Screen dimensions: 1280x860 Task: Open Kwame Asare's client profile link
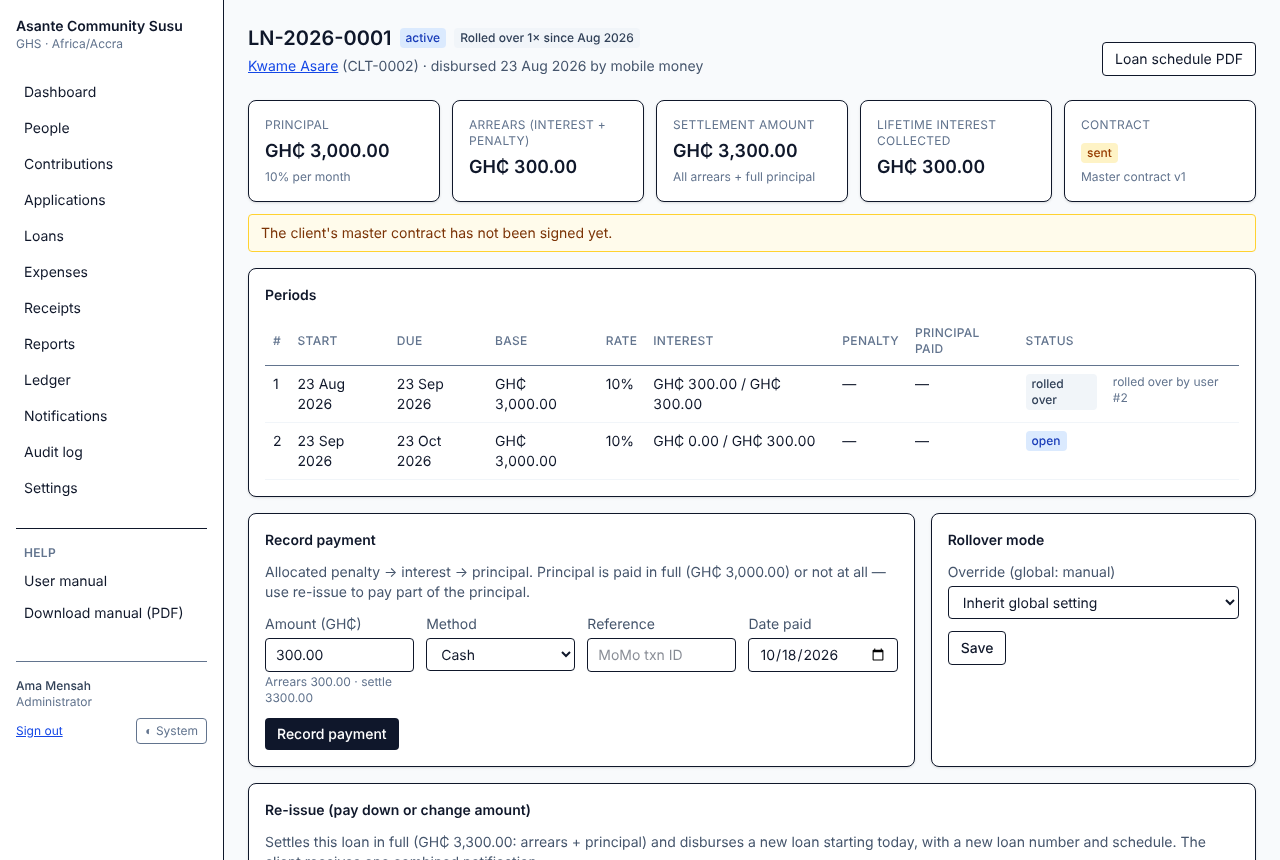(293, 66)
